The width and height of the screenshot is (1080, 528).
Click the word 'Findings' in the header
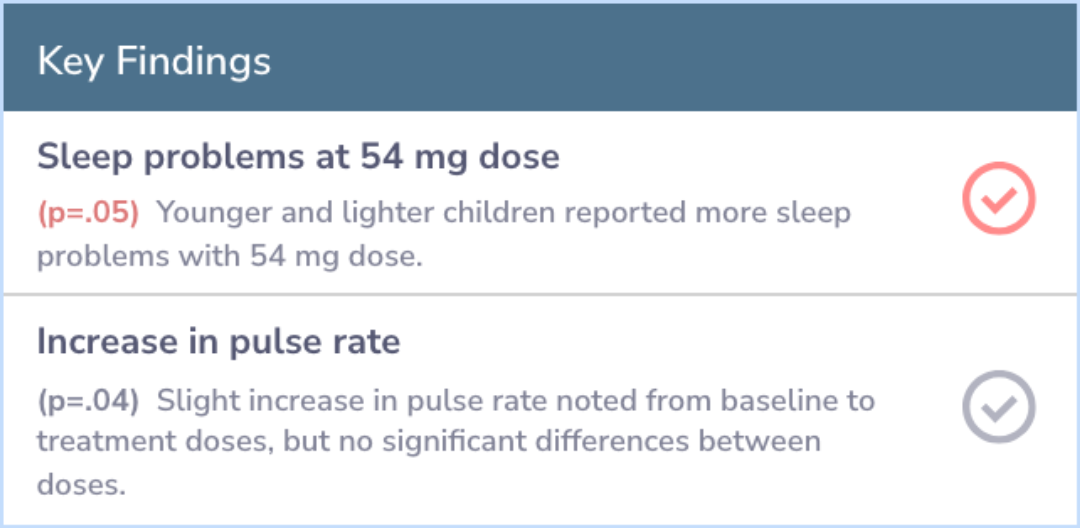(194, 61)
